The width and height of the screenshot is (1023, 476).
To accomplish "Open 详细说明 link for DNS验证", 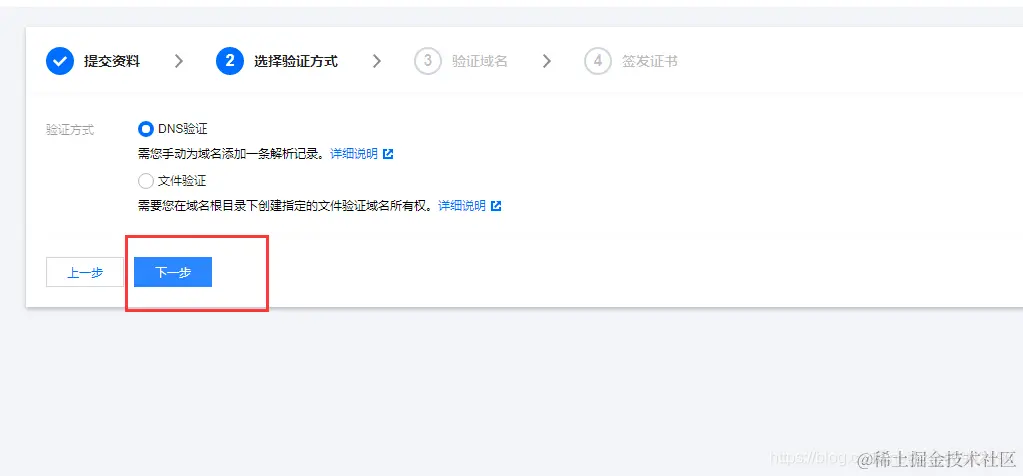I will point(354,155).
